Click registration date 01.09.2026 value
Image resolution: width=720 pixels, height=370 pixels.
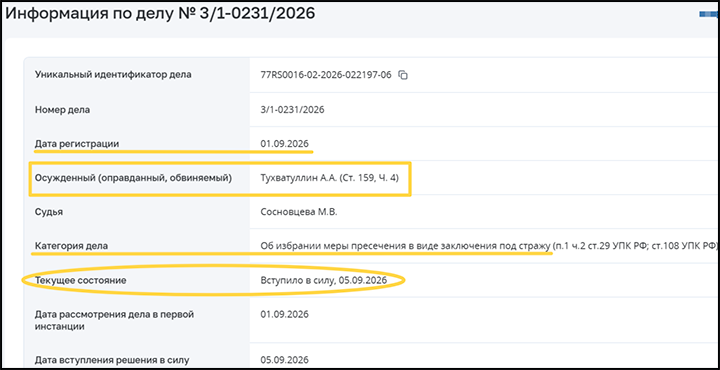tap(284, 144)
